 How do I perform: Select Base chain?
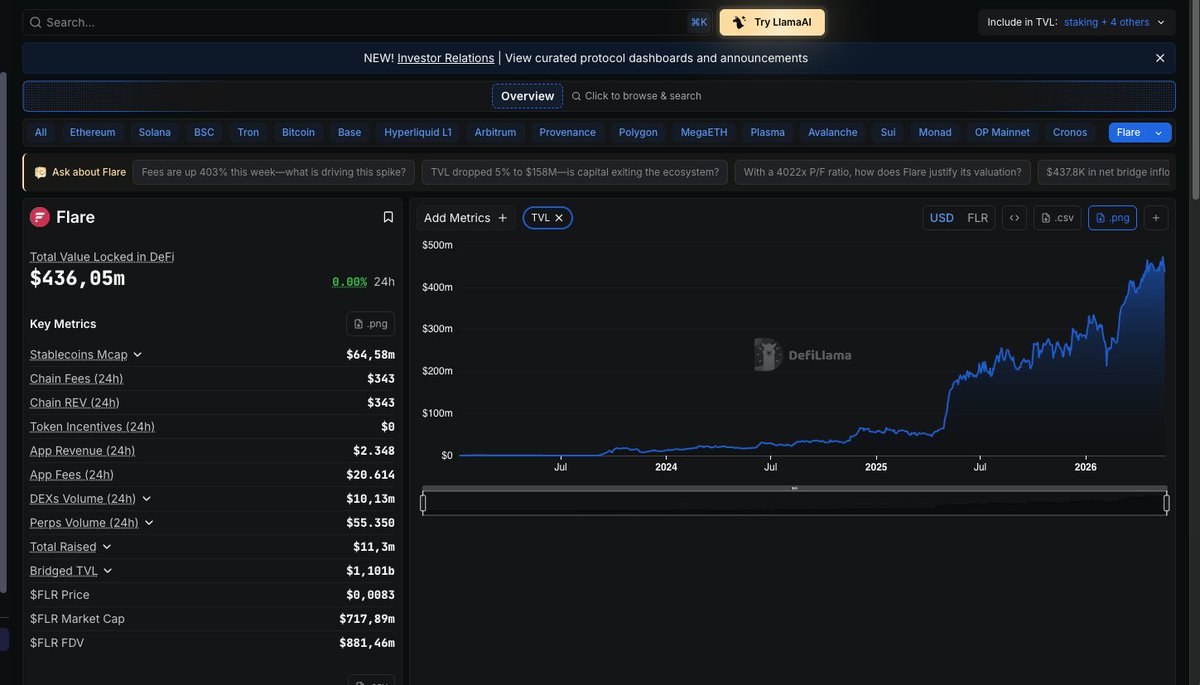pos(349,132)
